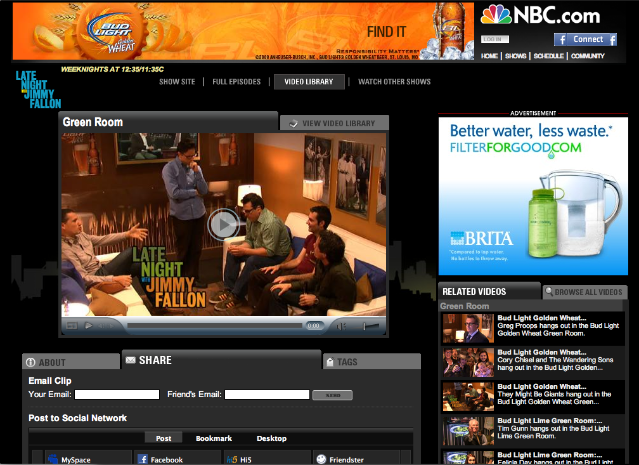Click the info icon on the ABOUT tab
Screen dimensions: 639x465
31,362
